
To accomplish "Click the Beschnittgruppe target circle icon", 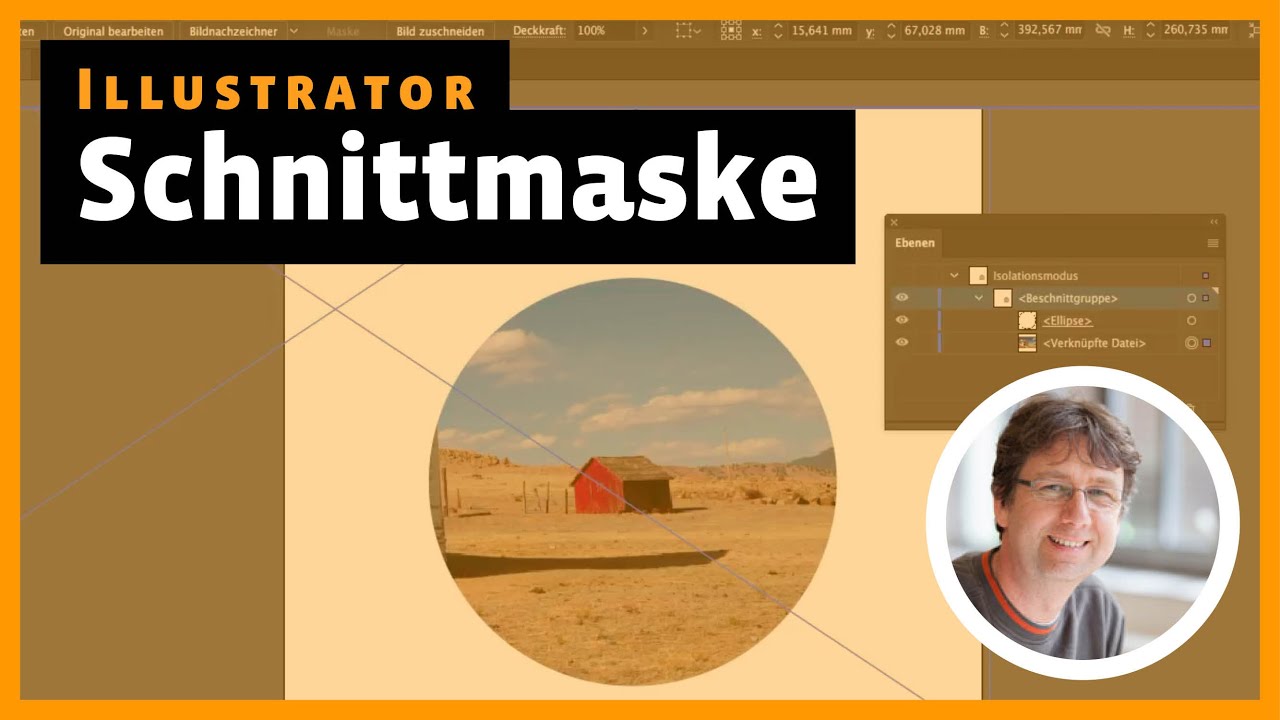I will 1191,298.
